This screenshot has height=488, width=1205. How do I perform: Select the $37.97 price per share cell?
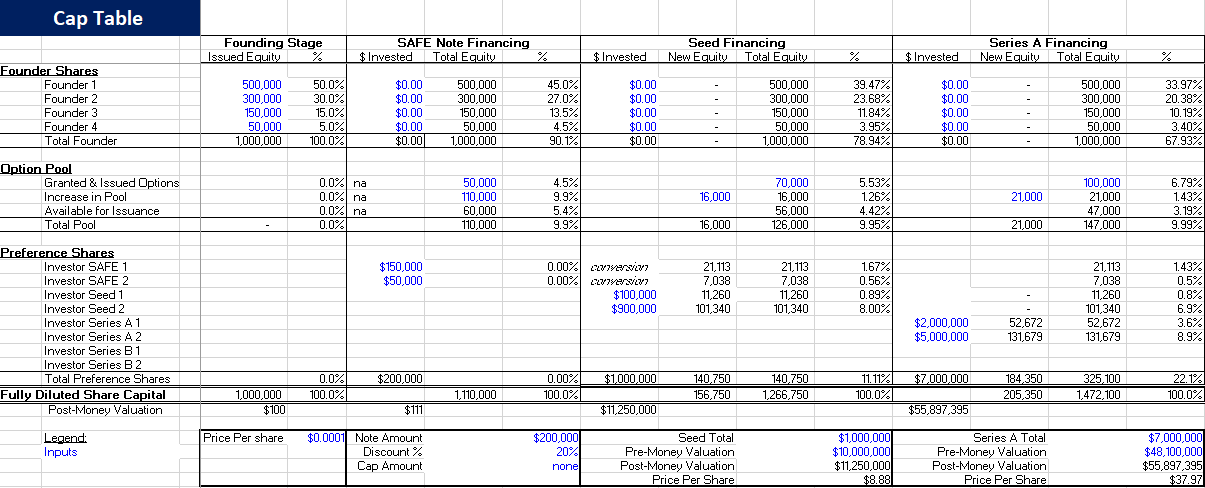pos(1186,480)
